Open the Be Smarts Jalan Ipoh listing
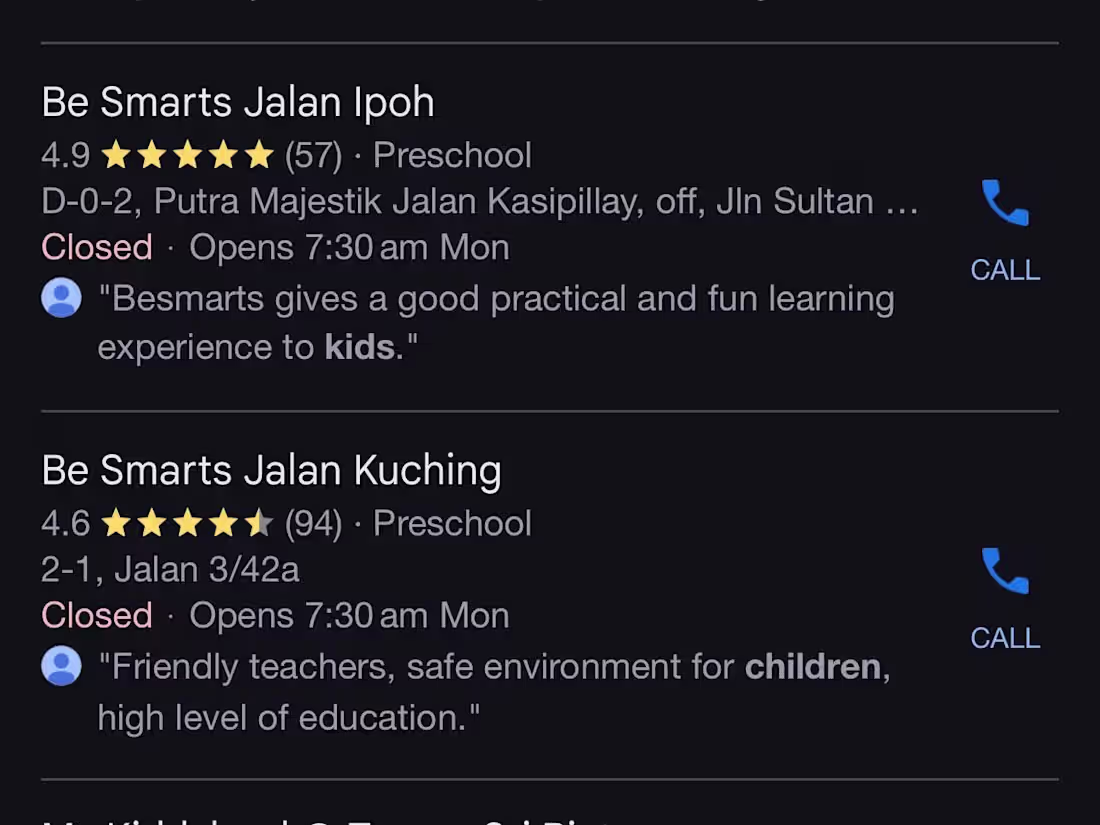The height and width of the screenshot is (825, 1100). point(237,101)
